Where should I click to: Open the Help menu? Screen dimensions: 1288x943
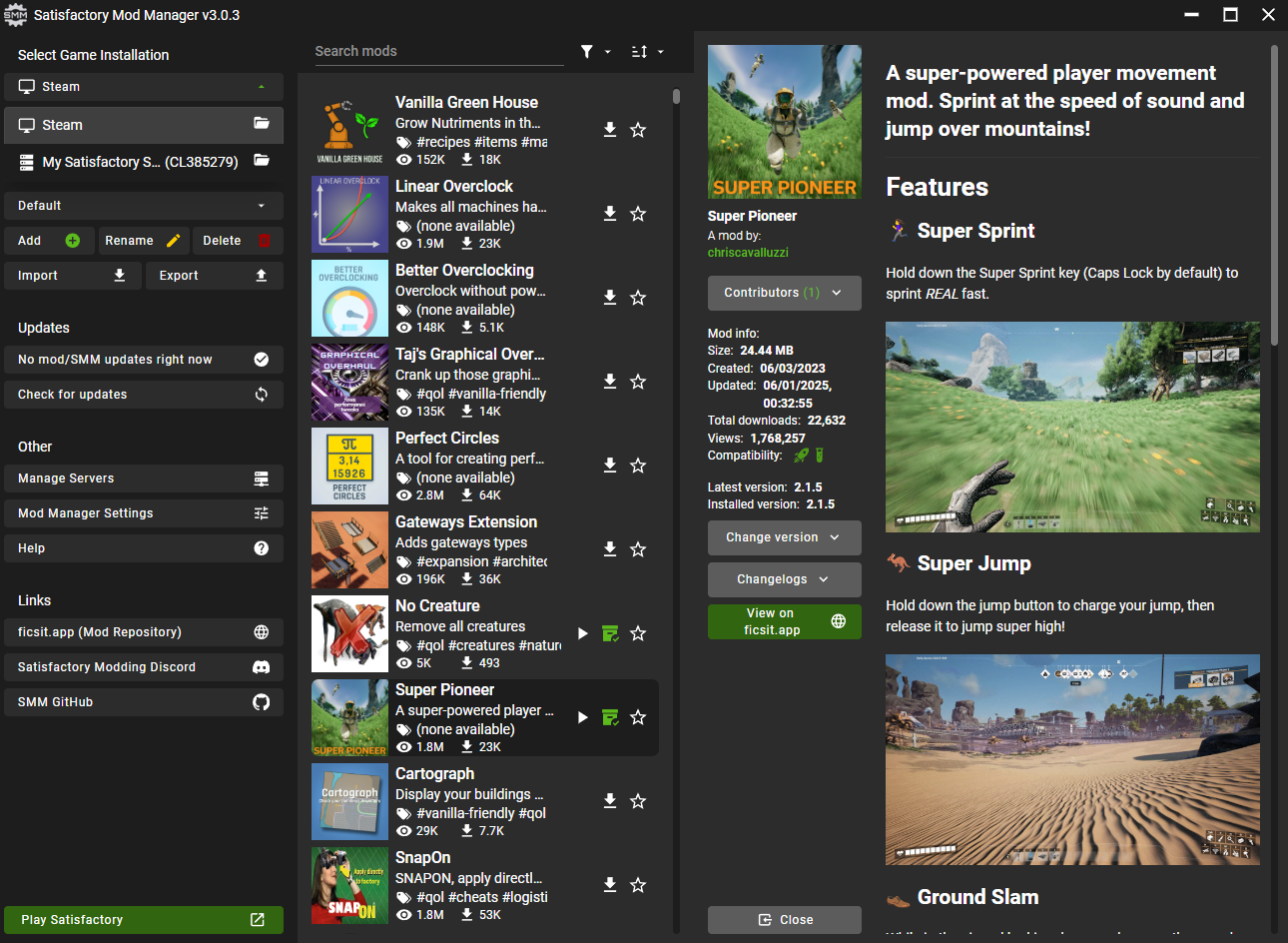click(x=144, y=548)
